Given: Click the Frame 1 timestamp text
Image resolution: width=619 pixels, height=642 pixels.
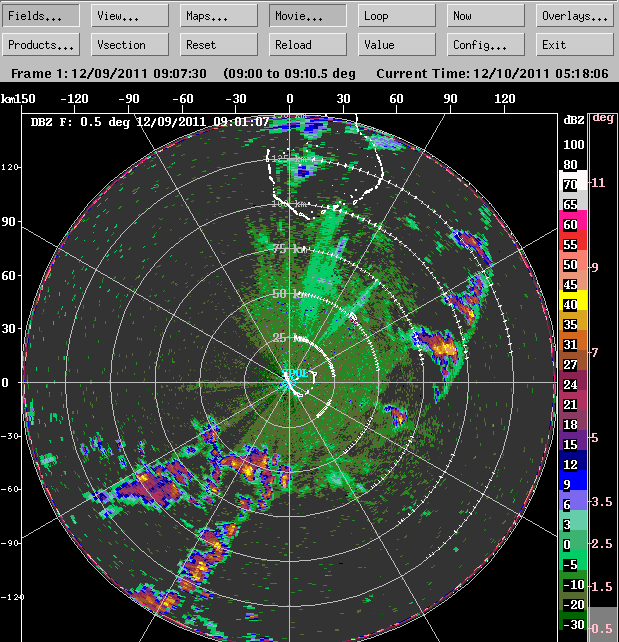Looking at the screenshot, I should click(x=108, y=73).
